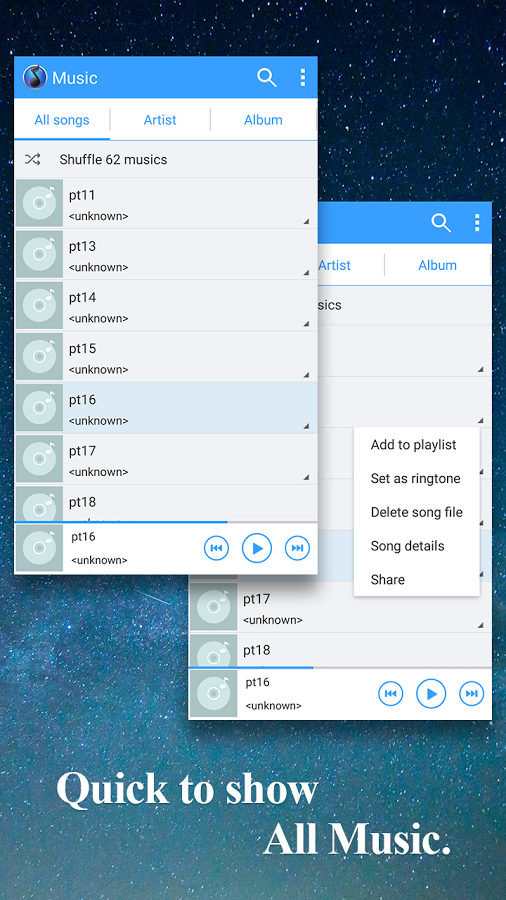Tap the Music app logo icon
Screen dimensions: 506x900
coord(35,77)
